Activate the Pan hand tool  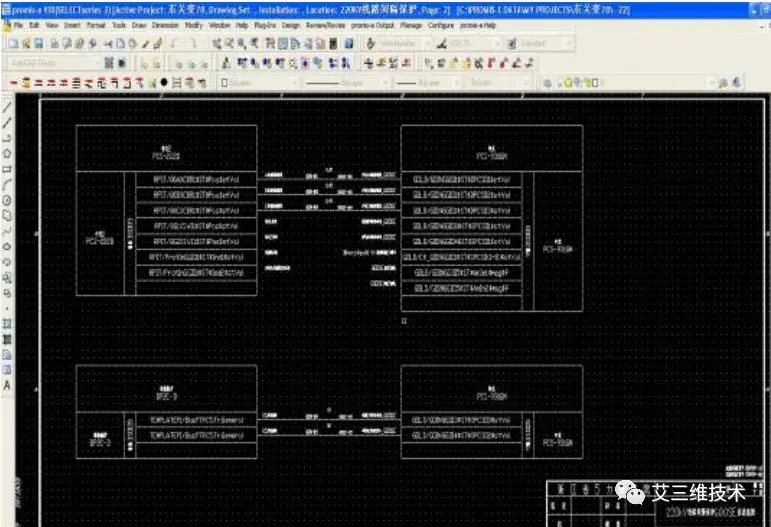[x=216, y=44]
